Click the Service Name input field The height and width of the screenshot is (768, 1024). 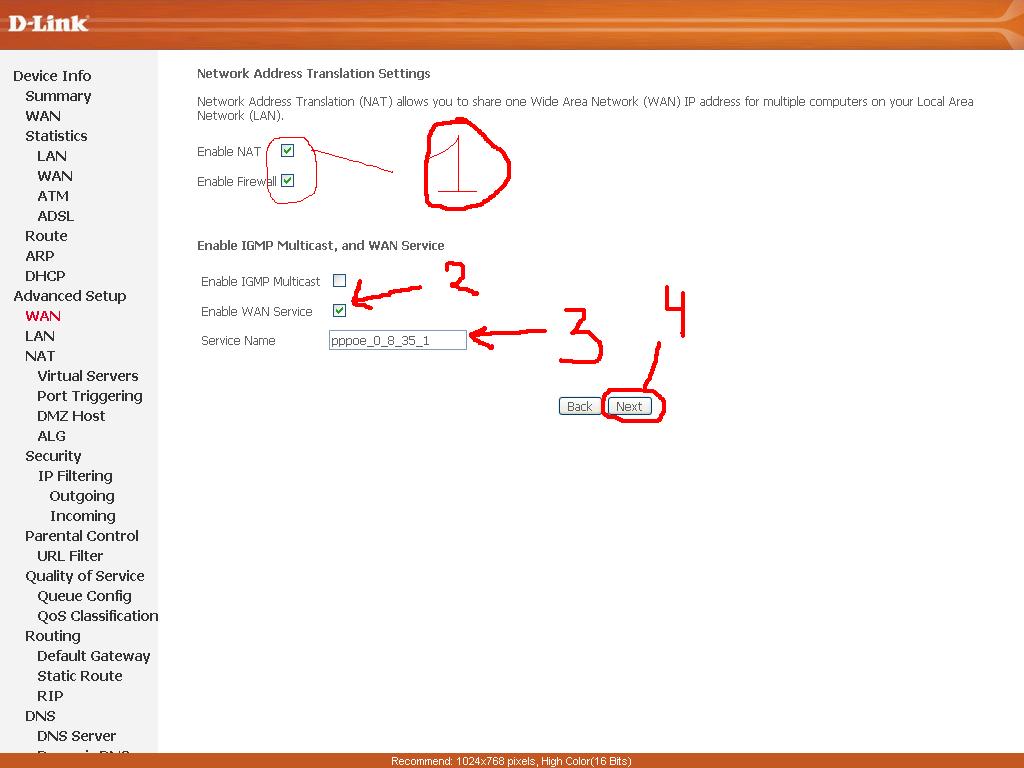tap(397, 340)
